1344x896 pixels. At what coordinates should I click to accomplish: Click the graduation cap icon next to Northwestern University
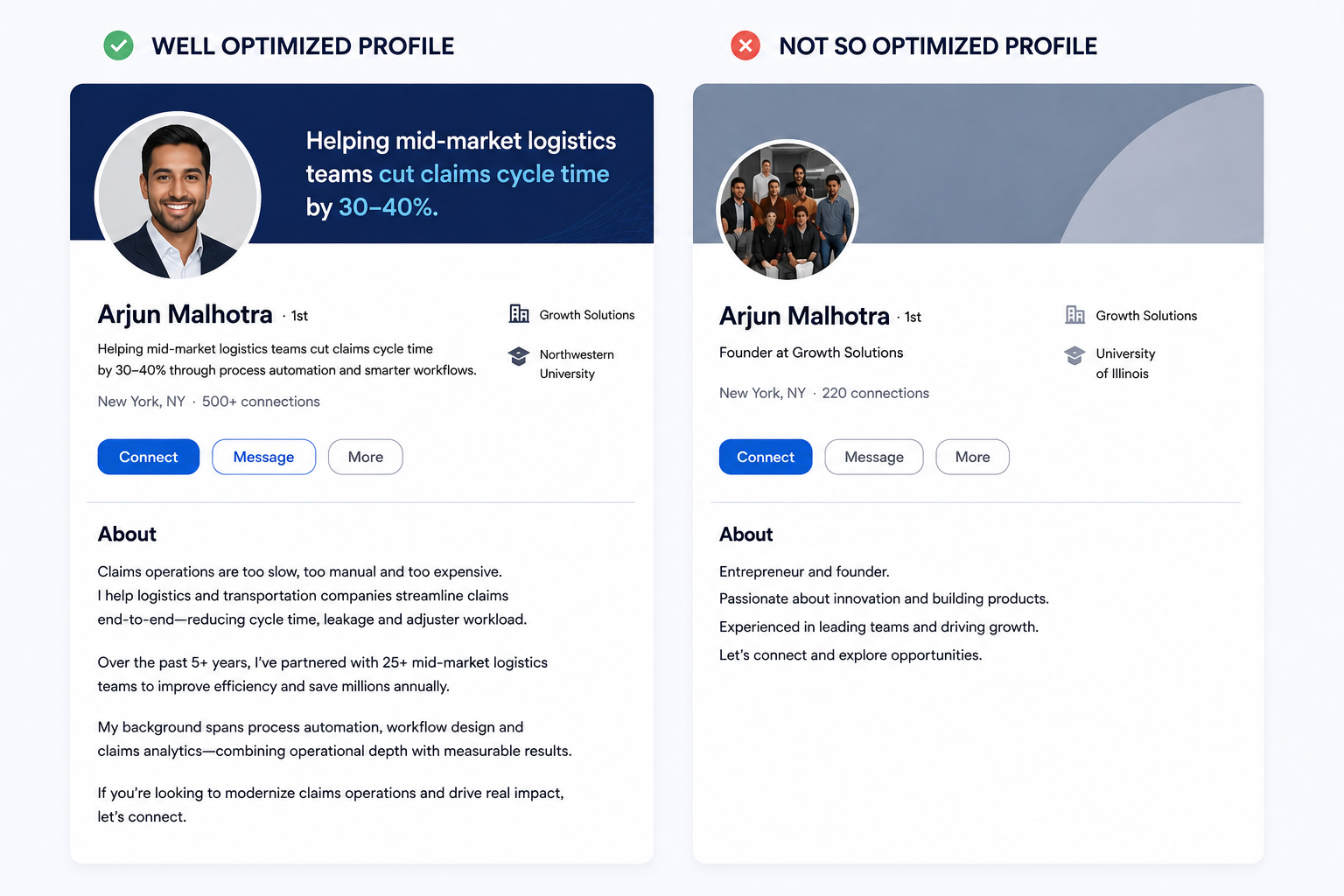tap(519, 356)
